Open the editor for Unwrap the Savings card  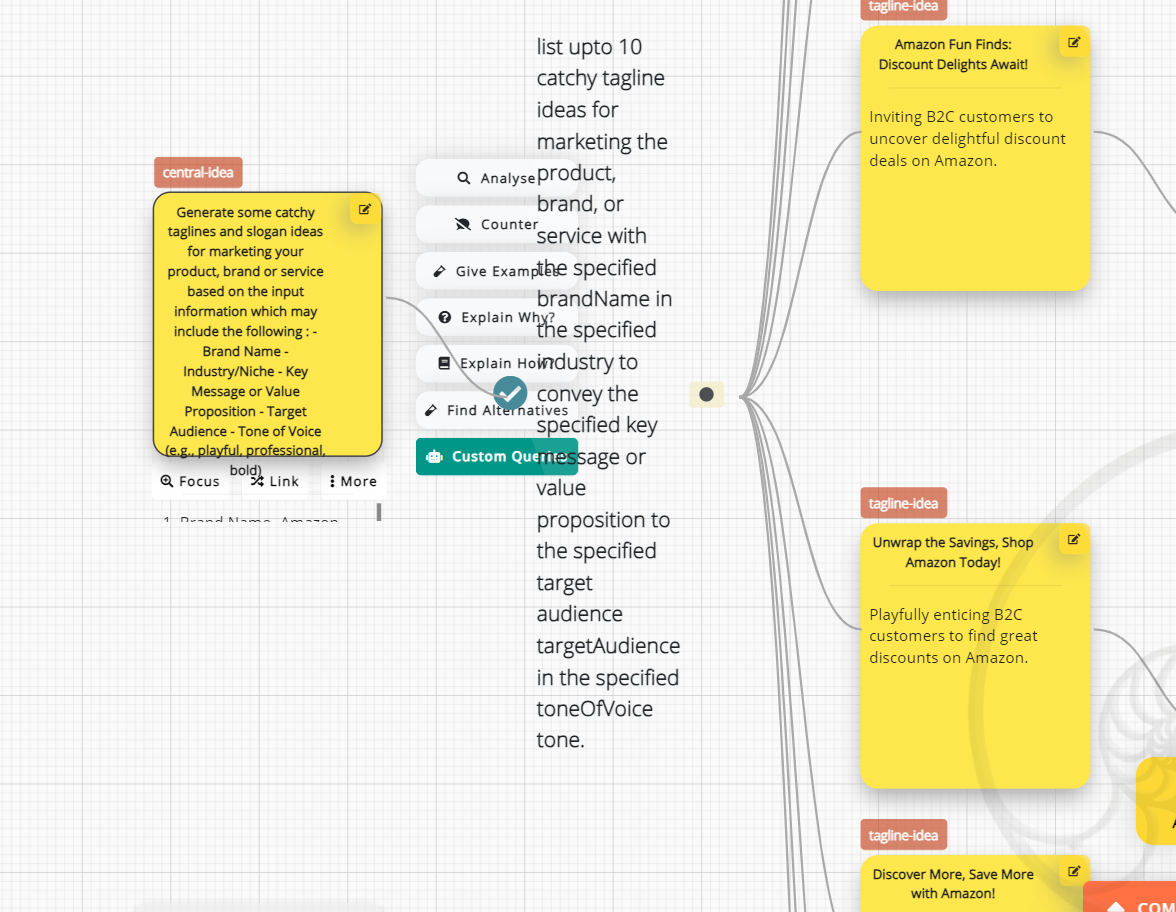(x=1074, y=539)
